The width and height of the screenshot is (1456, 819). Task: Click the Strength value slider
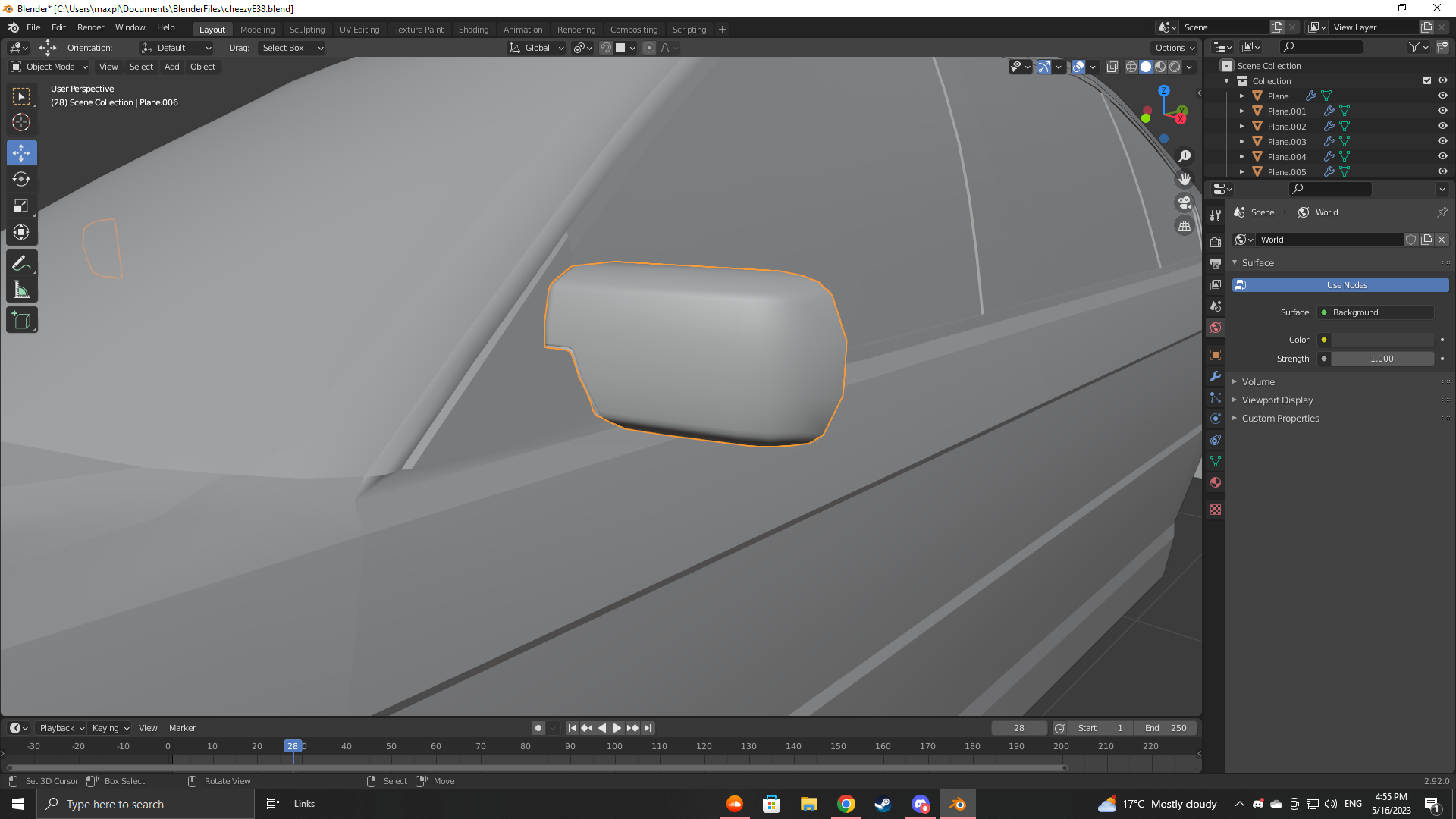click(x=1382, y=359)
